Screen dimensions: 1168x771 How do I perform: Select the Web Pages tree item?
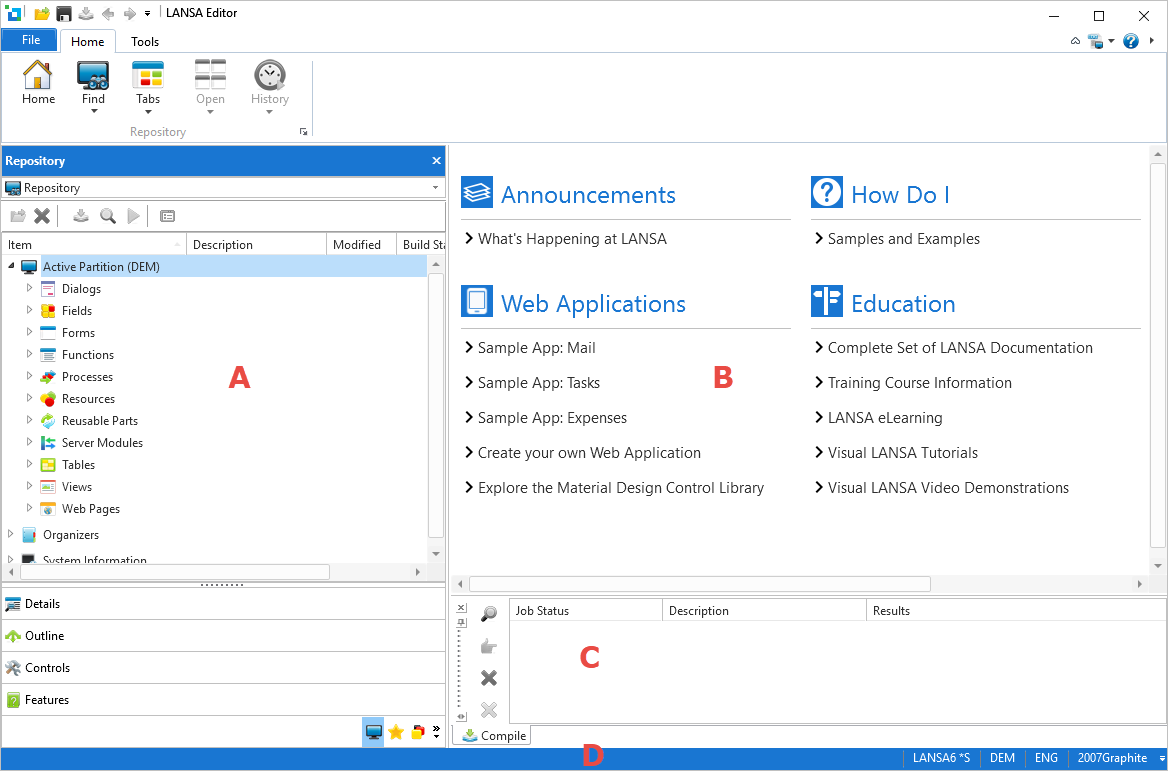coord(90,509)
